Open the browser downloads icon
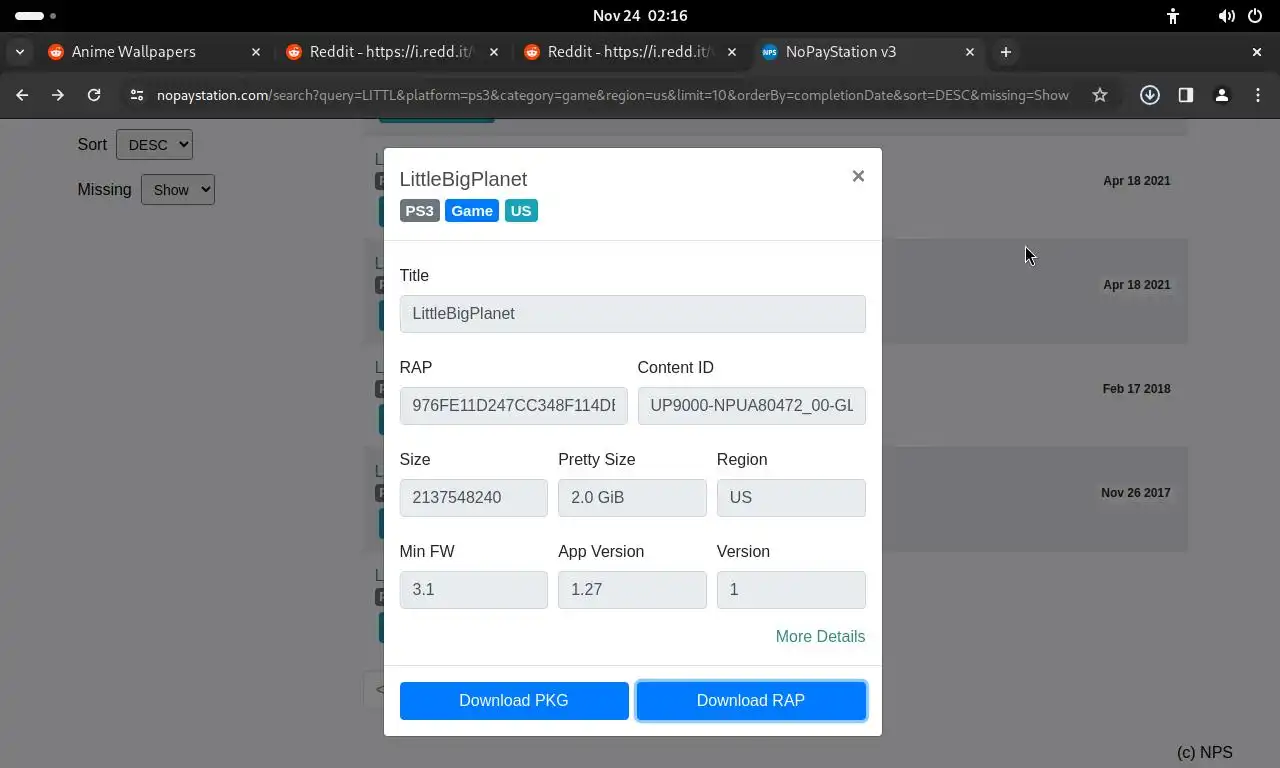This screenshot has height=768, width=1280. pos(1150,95)
